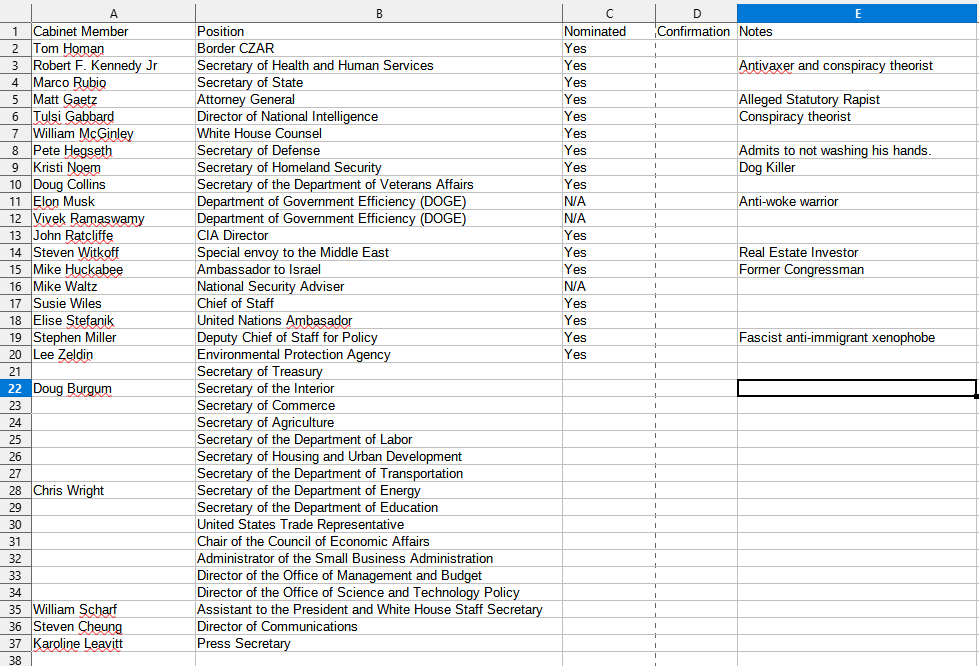Select the 'Doug Collins' cell
The height and width of the screenshot is (666, 979).
113,184
